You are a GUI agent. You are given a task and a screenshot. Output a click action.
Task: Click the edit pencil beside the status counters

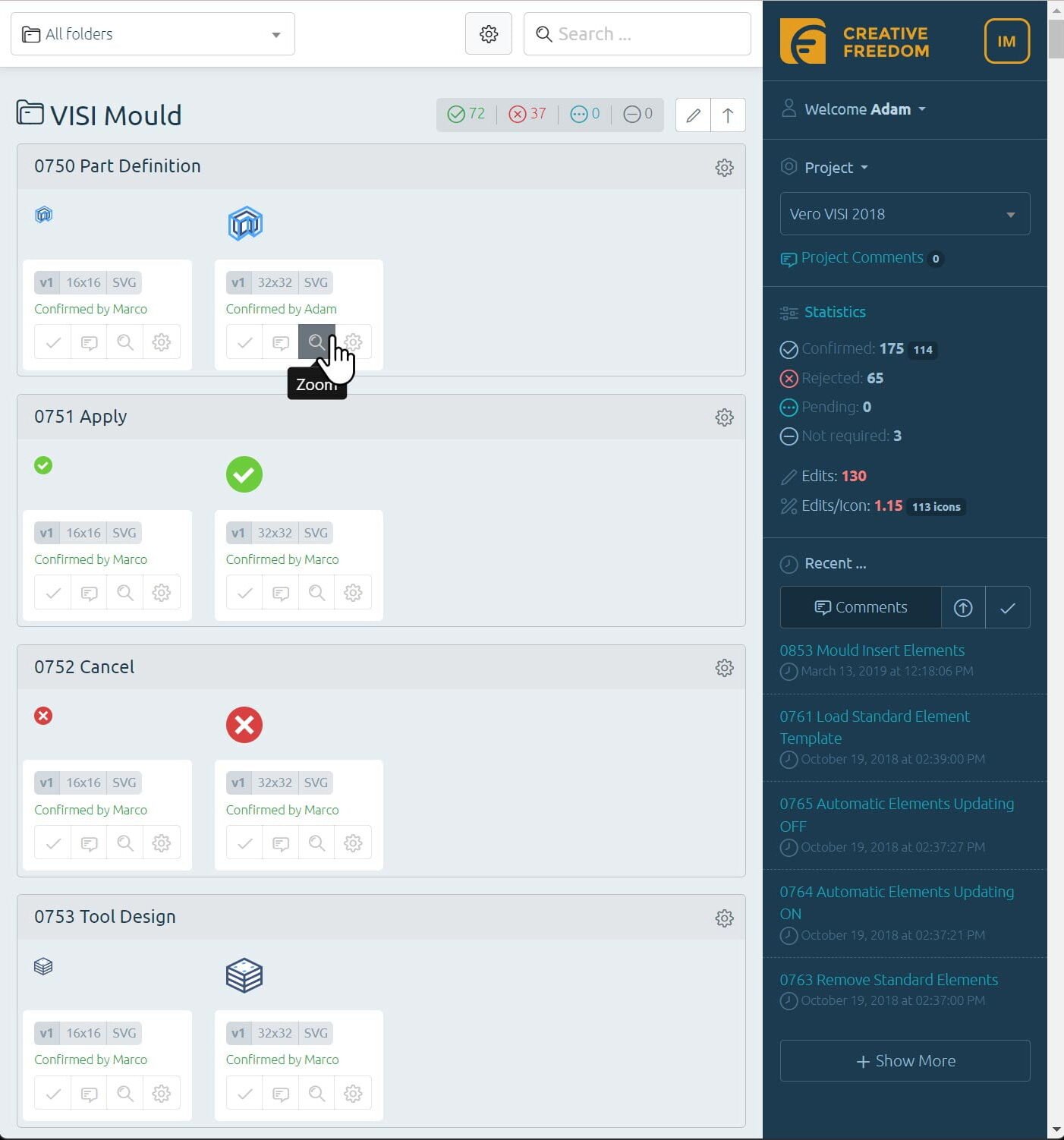tap(692, 115)
